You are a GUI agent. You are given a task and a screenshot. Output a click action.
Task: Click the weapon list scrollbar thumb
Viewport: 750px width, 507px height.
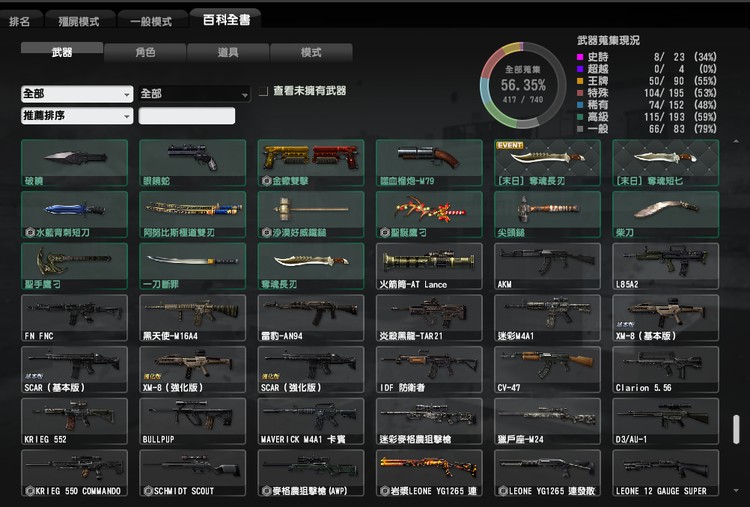point(736,428)
